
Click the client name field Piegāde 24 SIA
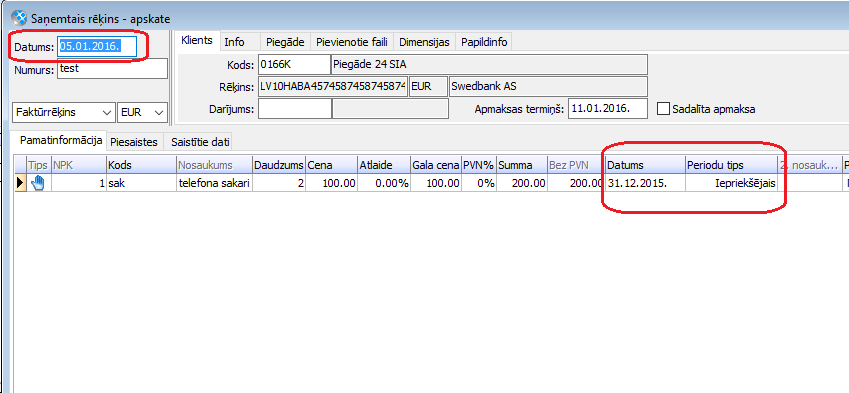[x=489, y=64]
